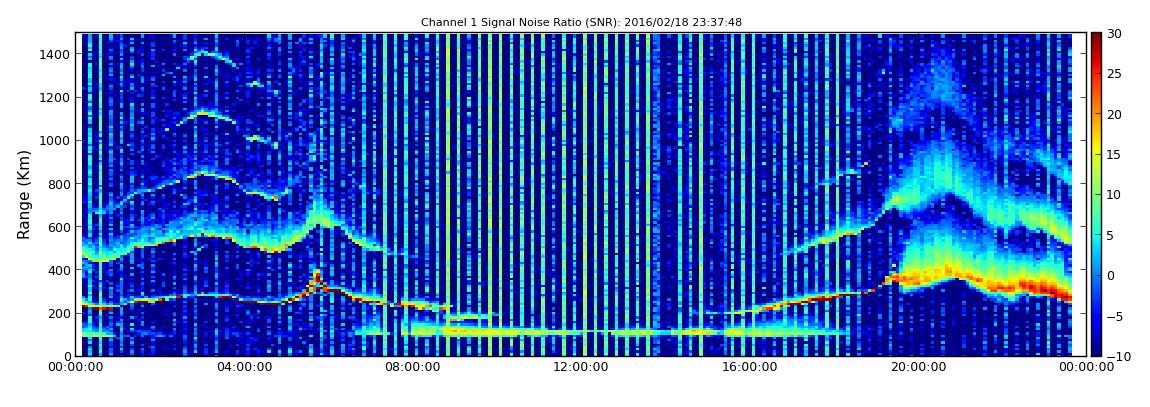
Task: Click the colorbar value 10
Action: coord(1114,195)
